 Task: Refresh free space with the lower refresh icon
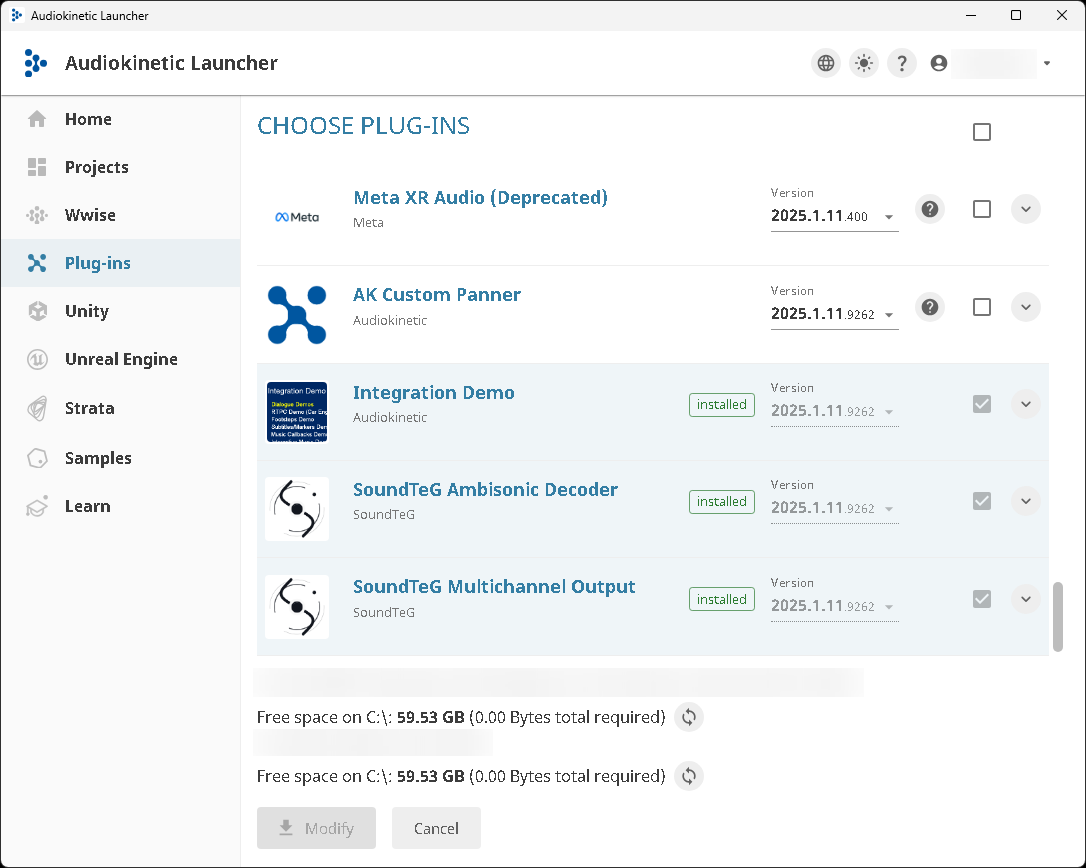pos(688,776)
